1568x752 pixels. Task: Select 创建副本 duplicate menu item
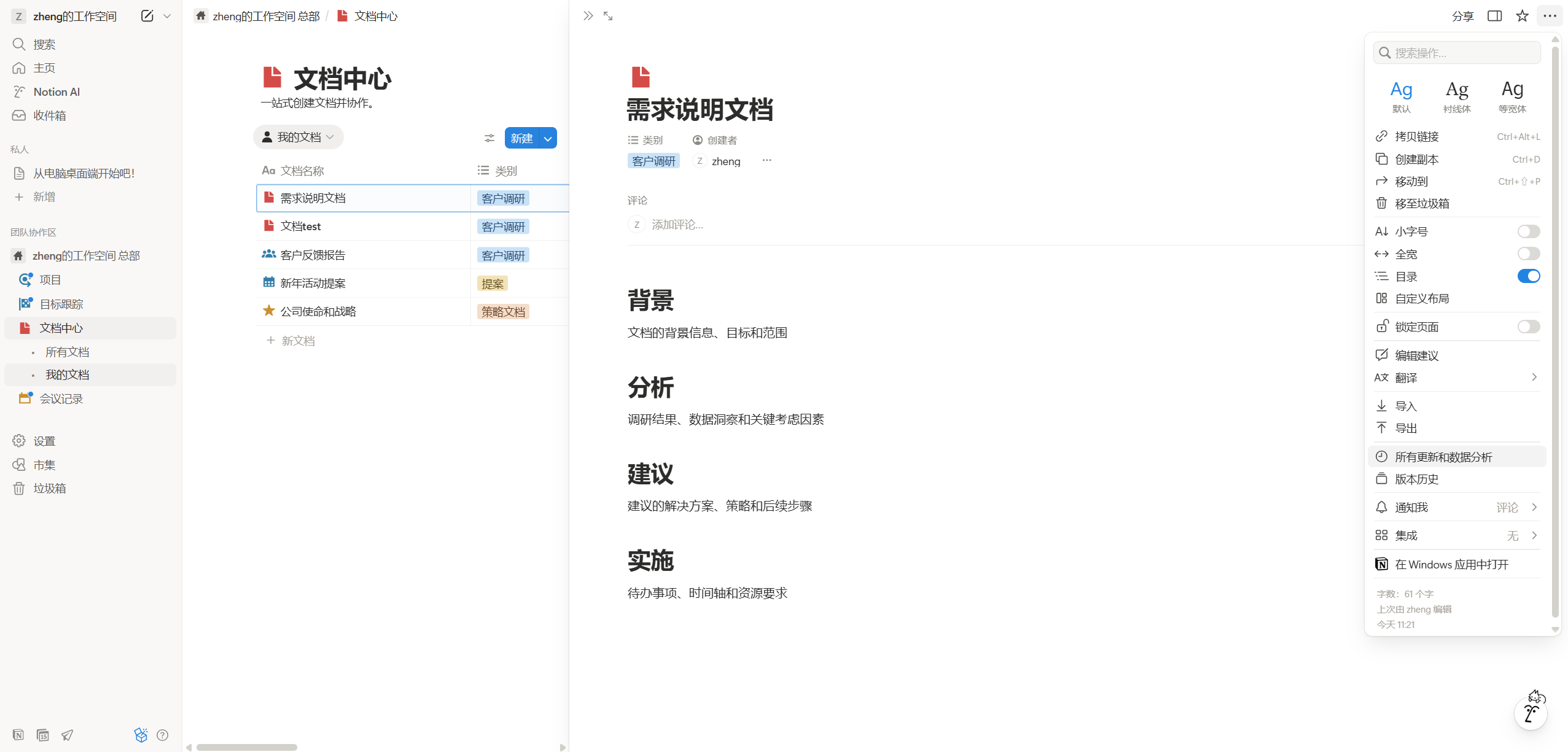coord(1416,159)
